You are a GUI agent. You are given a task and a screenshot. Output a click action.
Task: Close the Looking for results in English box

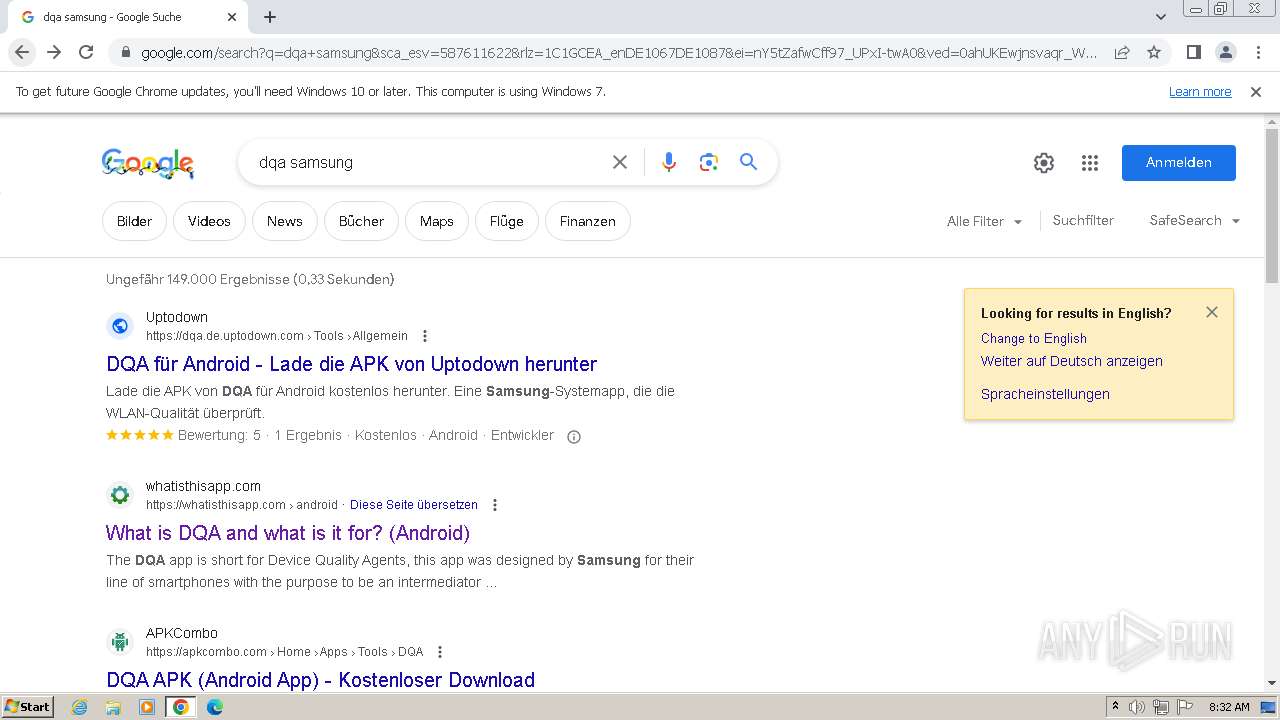point(1212,312)
